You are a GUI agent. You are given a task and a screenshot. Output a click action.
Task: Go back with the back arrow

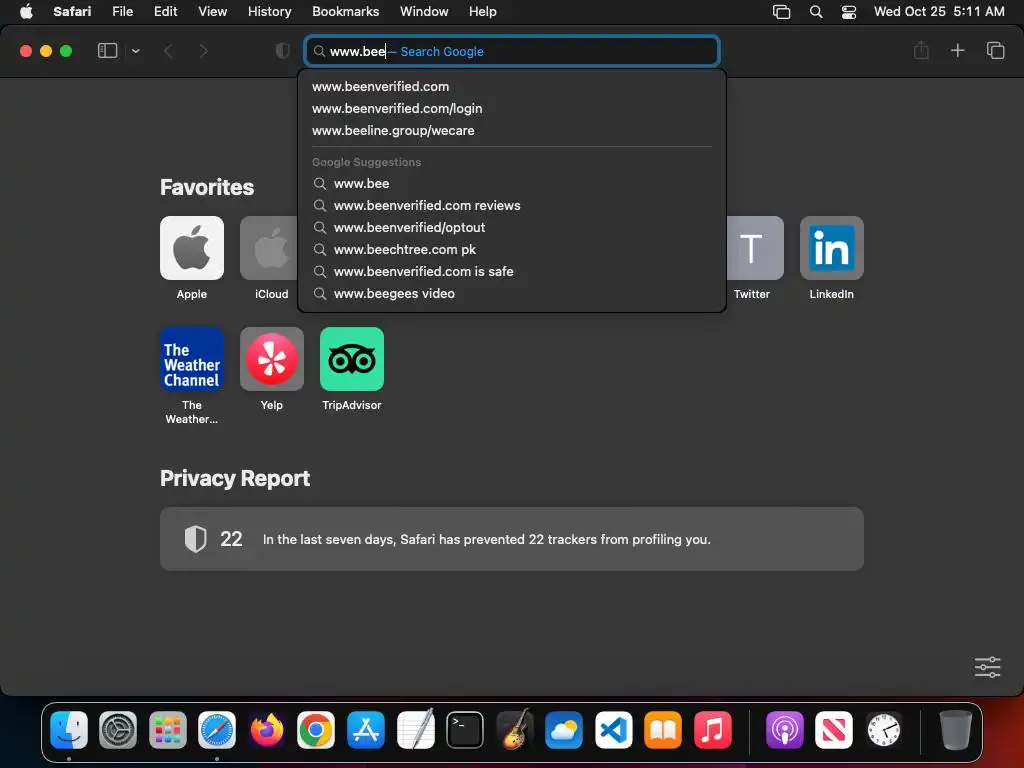168,51
